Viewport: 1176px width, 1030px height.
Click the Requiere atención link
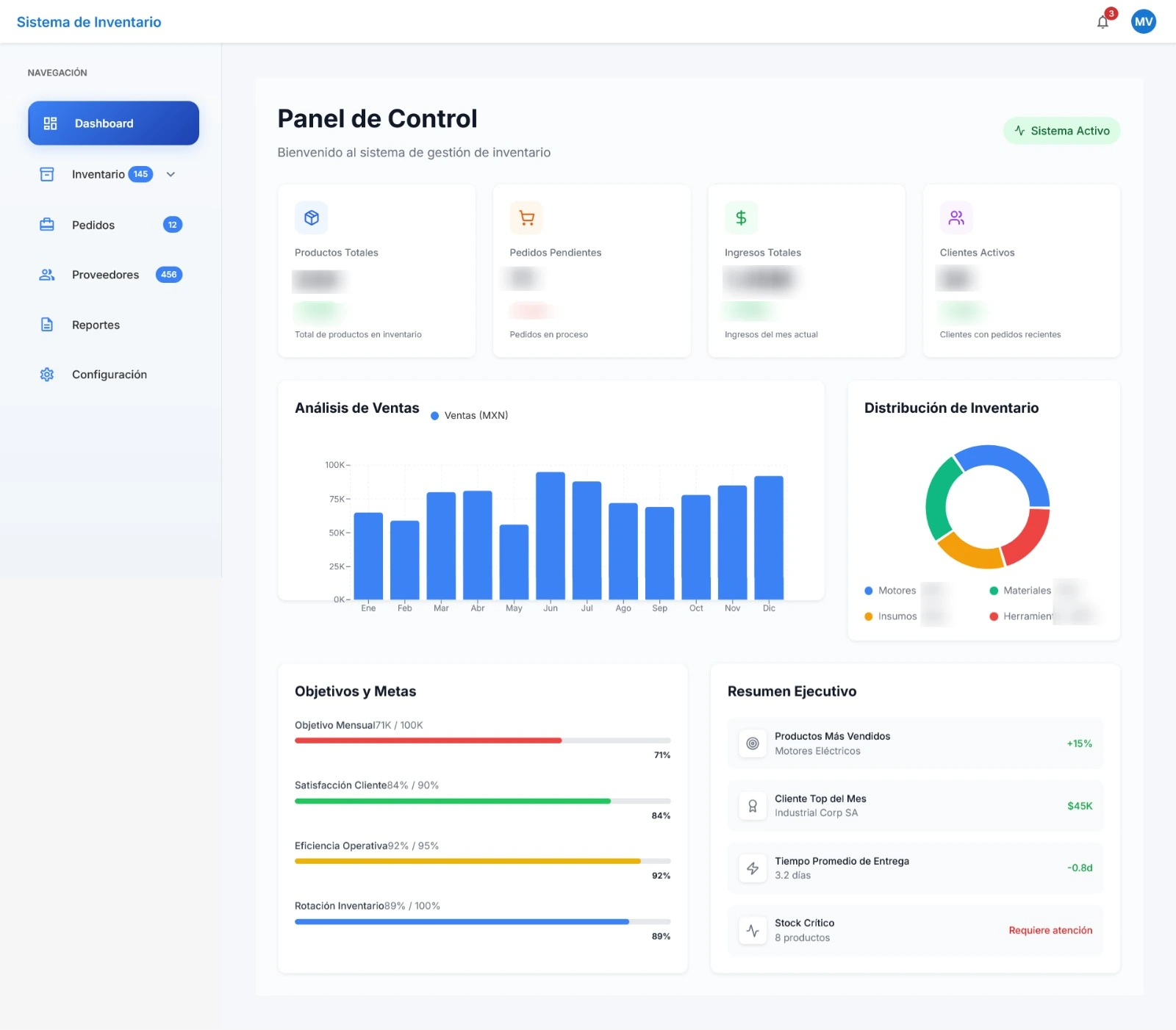pyautogui.click(x=1050, y=930)
